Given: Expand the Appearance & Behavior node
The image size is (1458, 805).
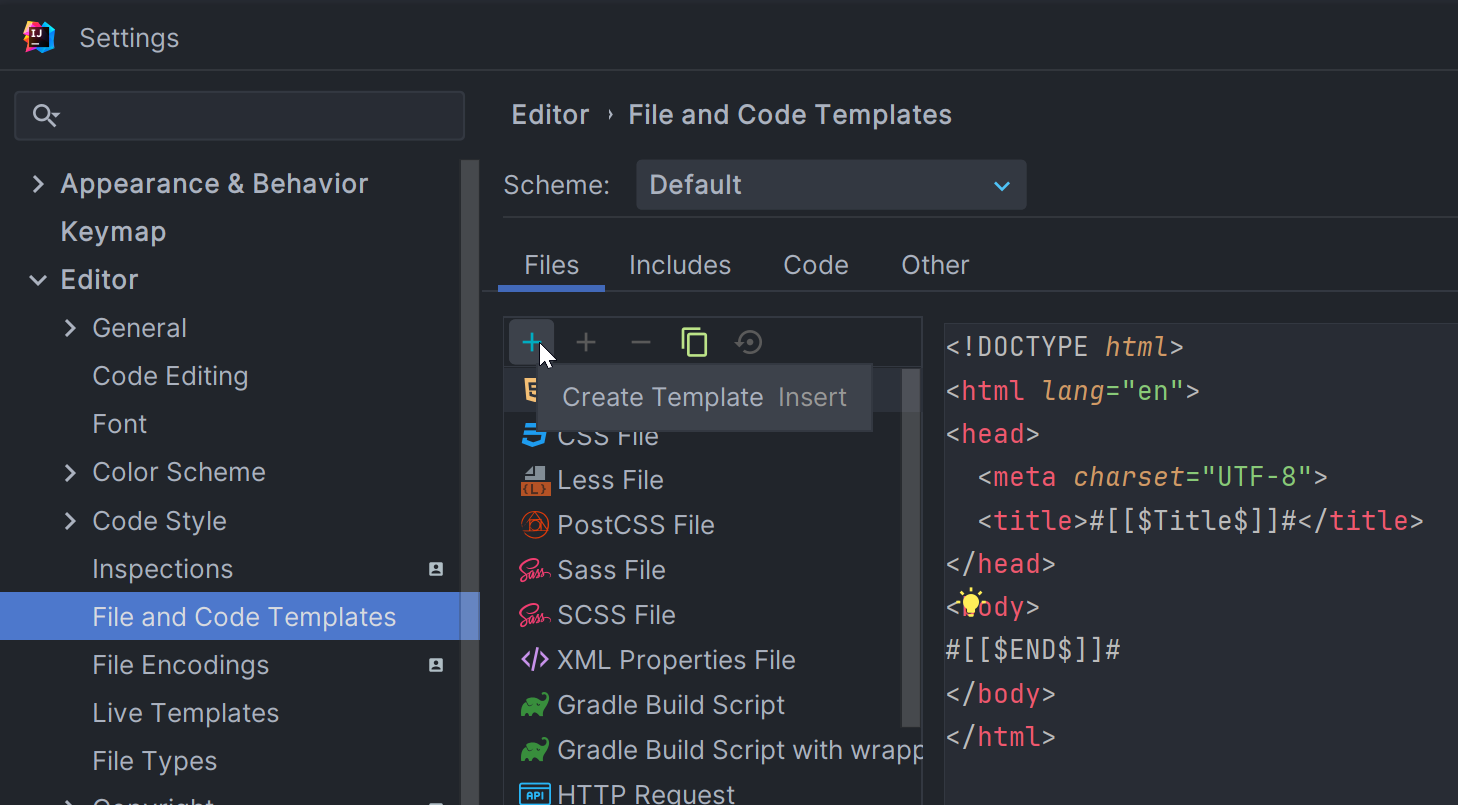Looking at the screenshot, I should [38, 184].
